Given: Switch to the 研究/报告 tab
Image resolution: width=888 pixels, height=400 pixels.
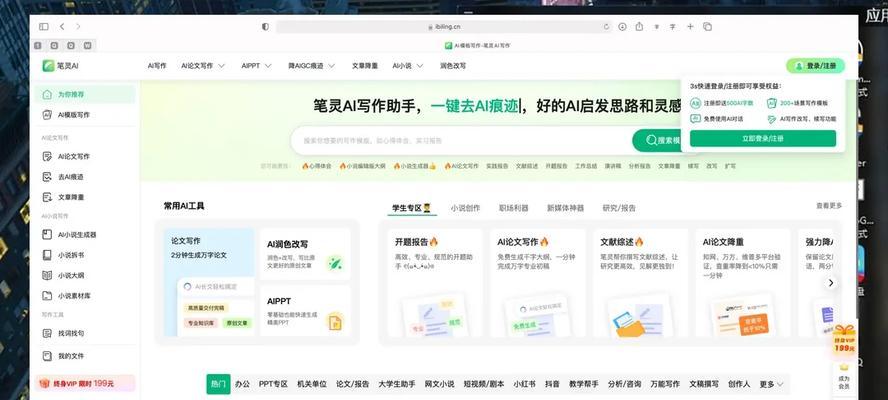Looking at the screenshot, I should click(x=619, y=208).
